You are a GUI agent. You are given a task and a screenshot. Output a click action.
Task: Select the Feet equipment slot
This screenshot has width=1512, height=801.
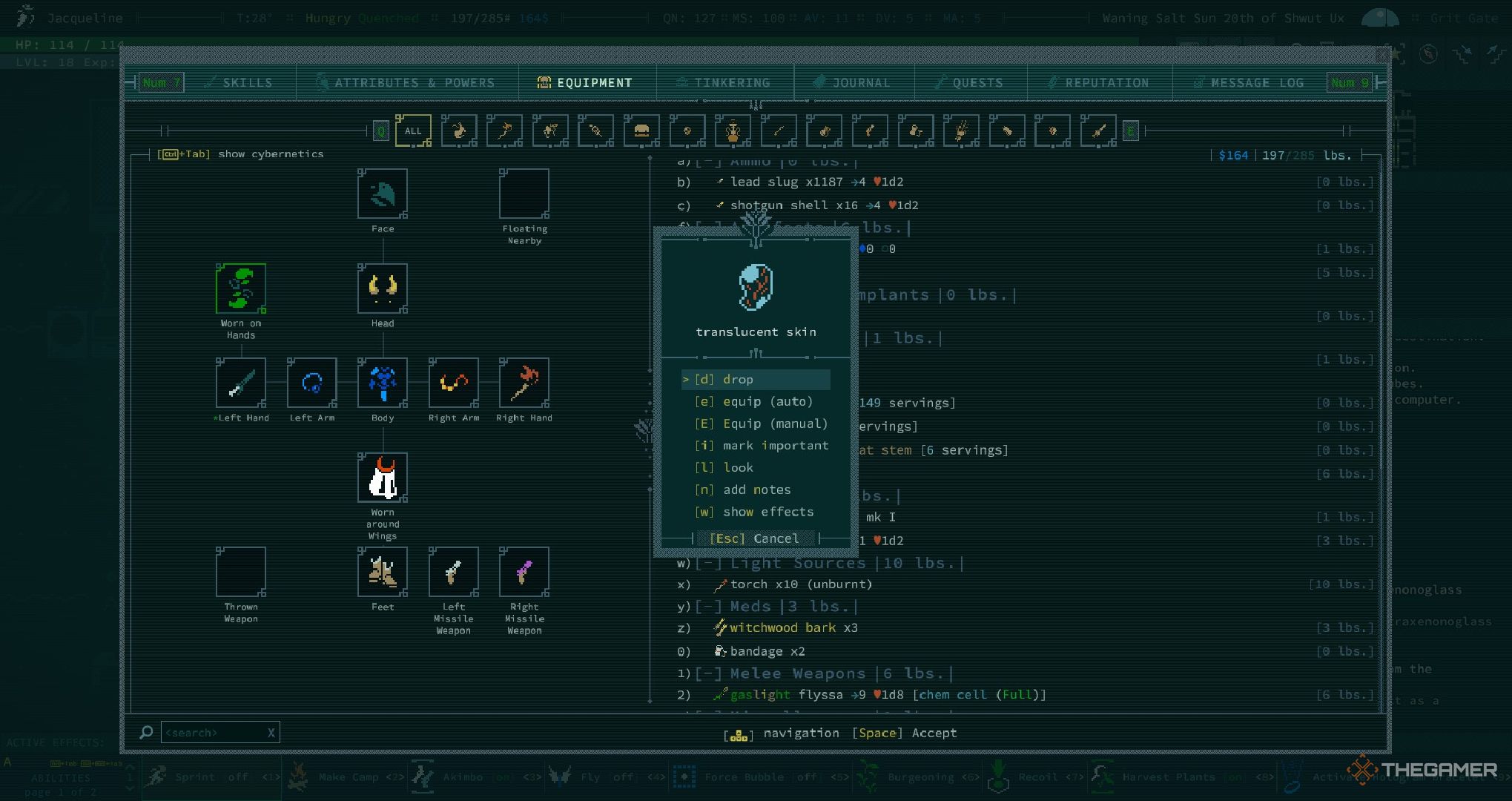tap(383, 572)
